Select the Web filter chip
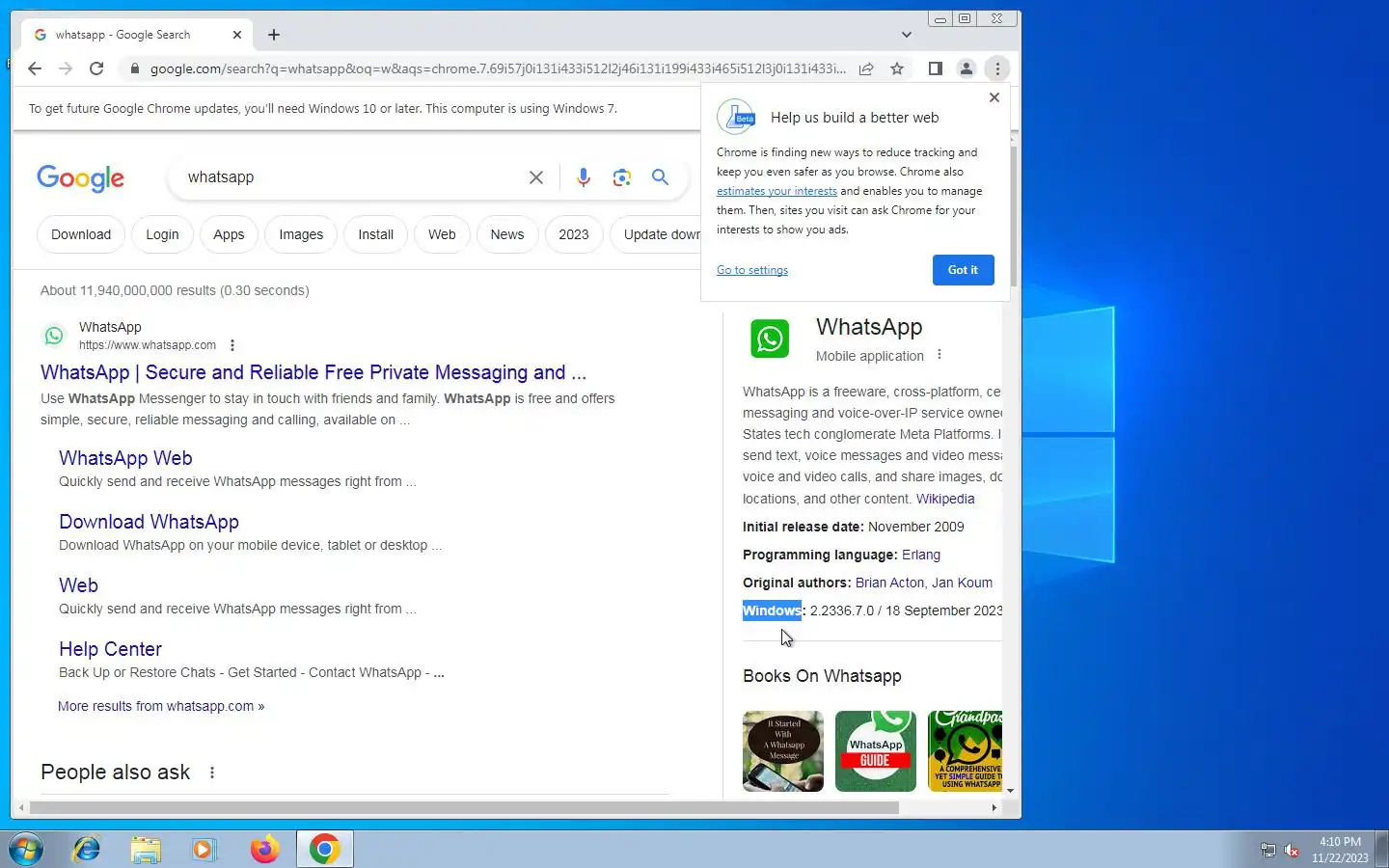Image resolution: width=1389 pixels, height=868 pixels. pos(442,234)
